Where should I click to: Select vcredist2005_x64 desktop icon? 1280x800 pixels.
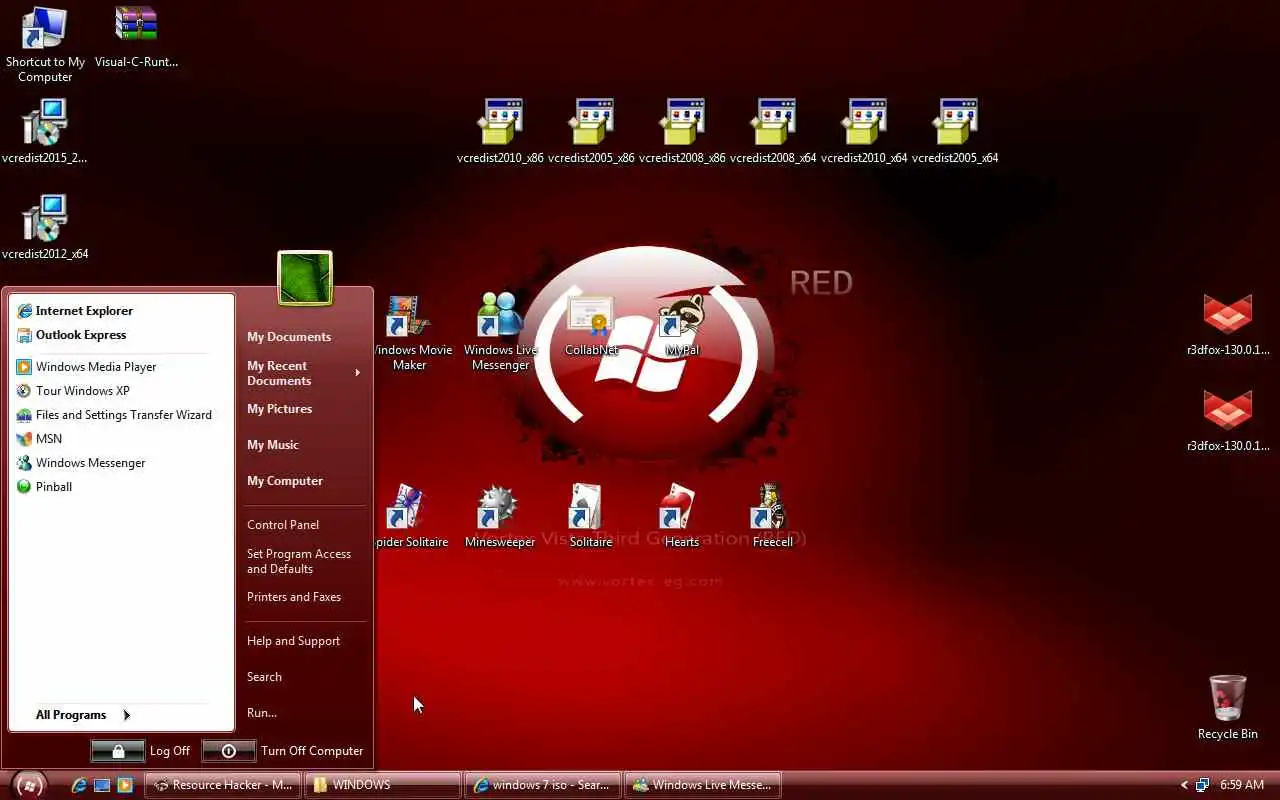[x=955, y=132]
